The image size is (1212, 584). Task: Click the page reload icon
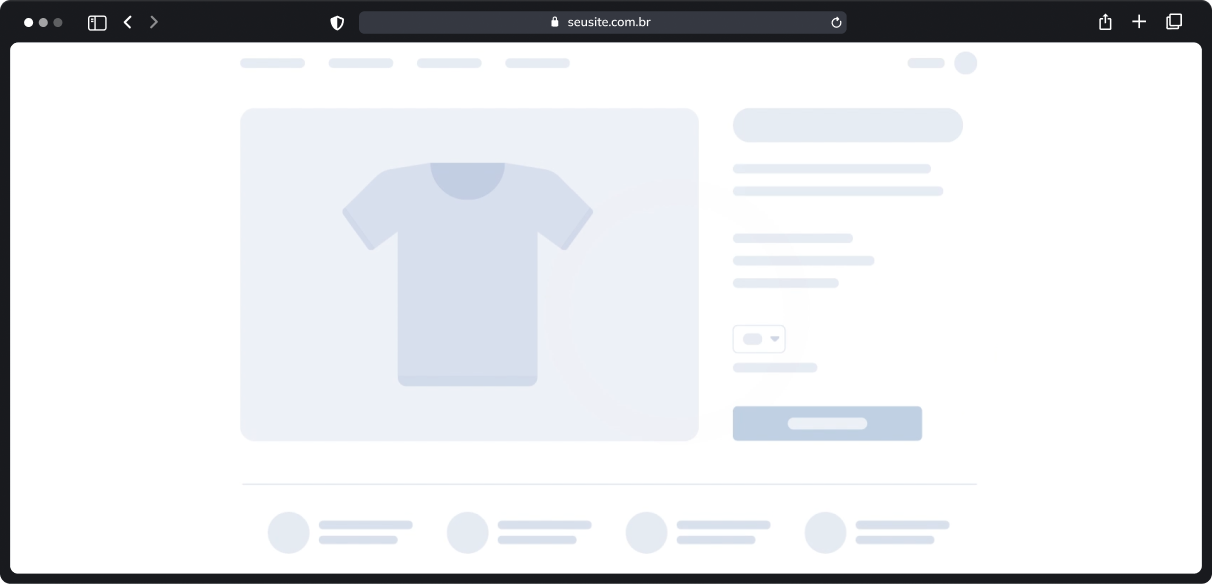click(x=836, y=21)
